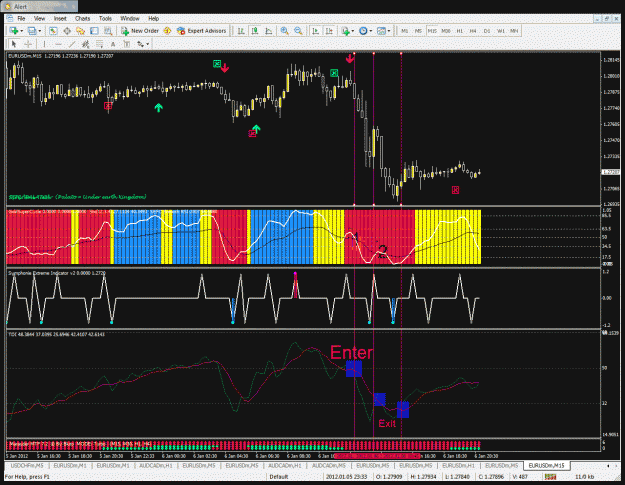Open the View menu
Viewport: 625px width, 485px height.
[39, 18]
